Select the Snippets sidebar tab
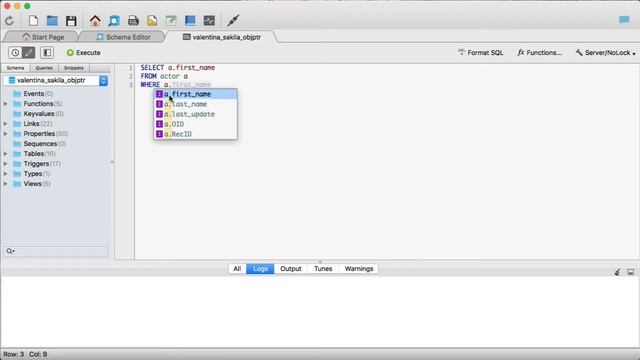 74,68
